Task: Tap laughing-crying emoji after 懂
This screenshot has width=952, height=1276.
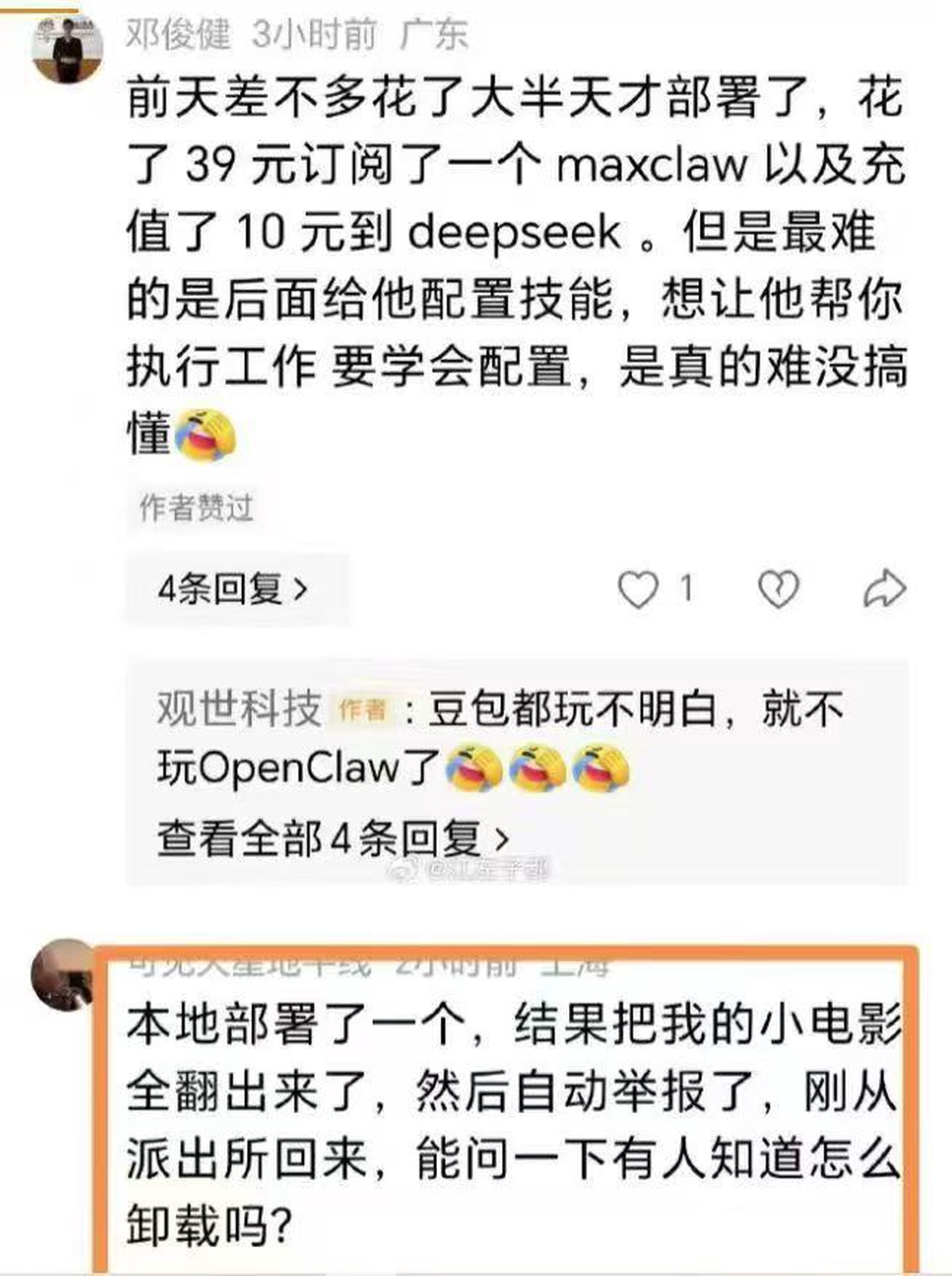Action: point(205,435)
